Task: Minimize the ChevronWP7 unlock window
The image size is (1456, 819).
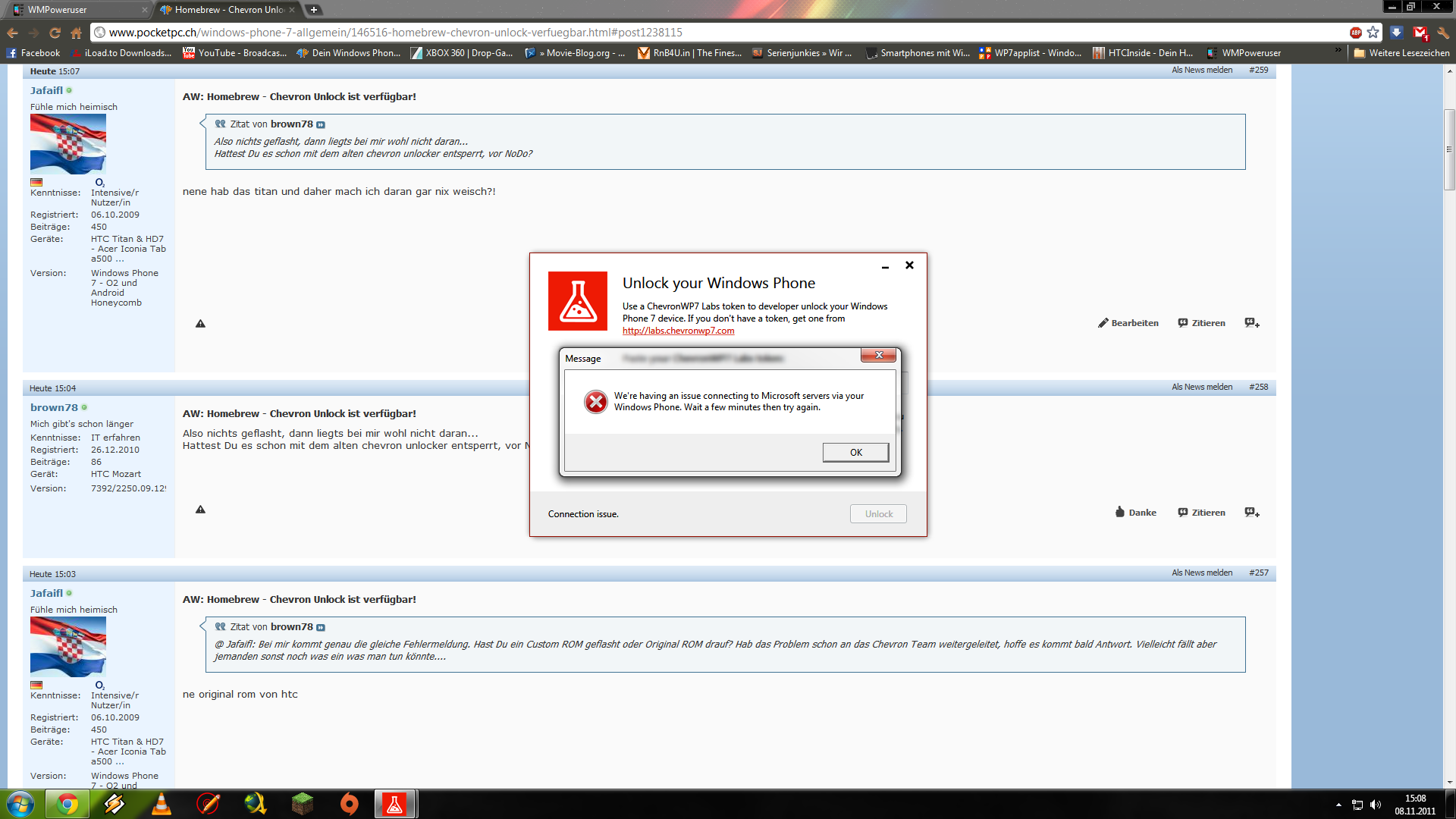Action: click(885, 266)
